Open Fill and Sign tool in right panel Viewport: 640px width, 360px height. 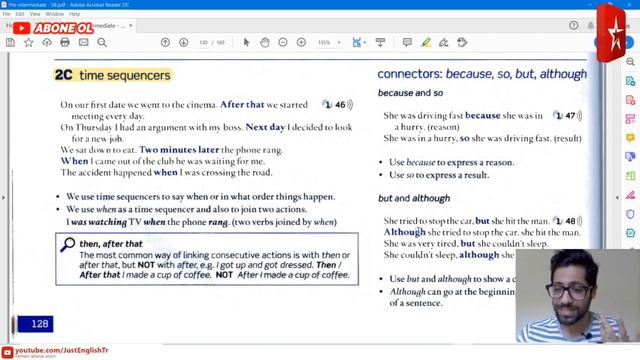coord(630,195)
